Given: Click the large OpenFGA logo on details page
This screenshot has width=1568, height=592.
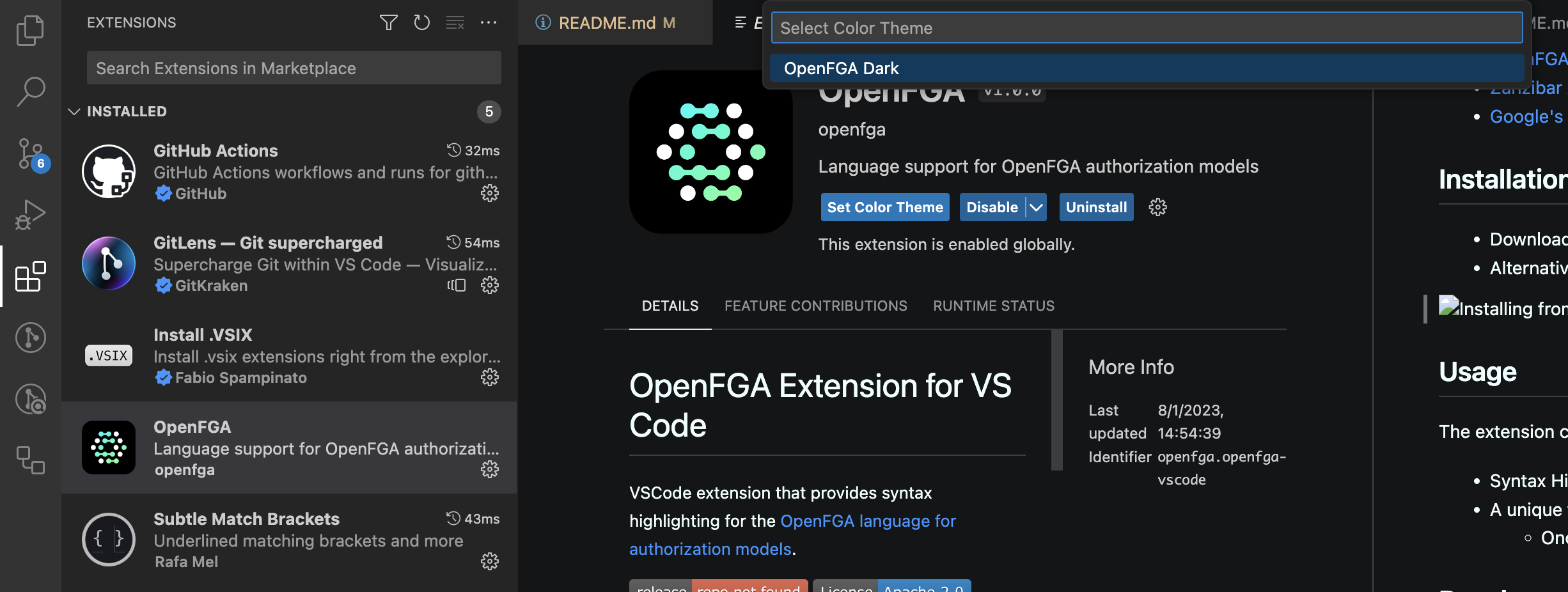Looking at the screenshot, I should click(710, 152).
